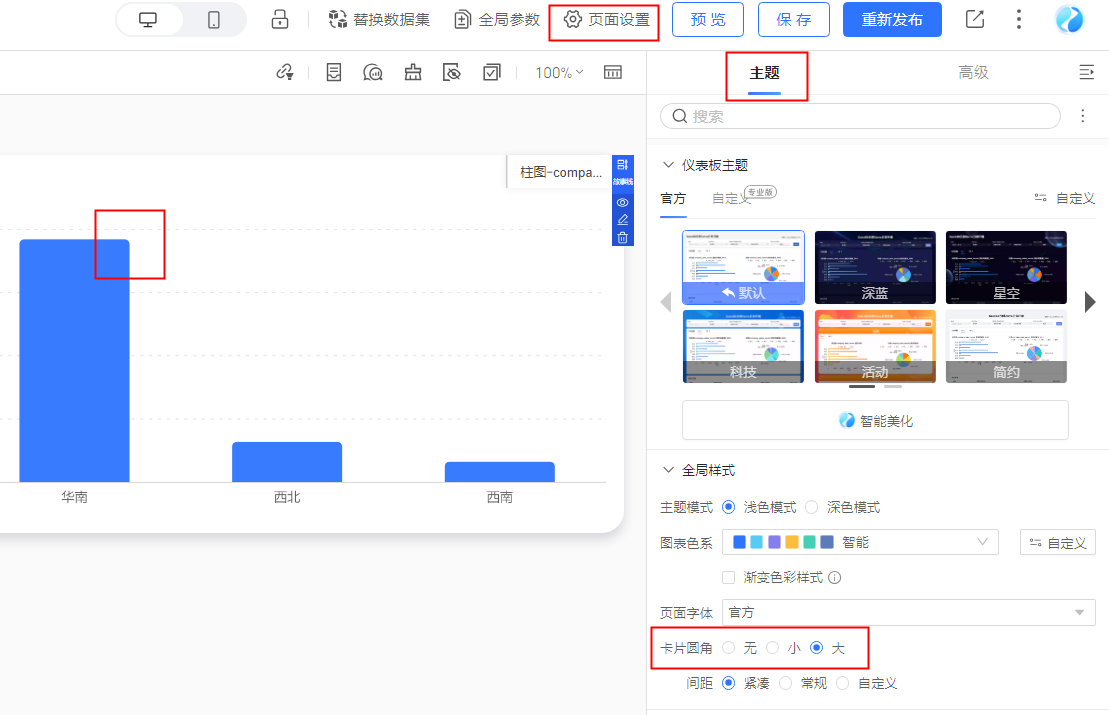This screenshot has width=1109, height=715.
Task: Choose the 星空 theme thumbnail
Action: [1006, 267]
